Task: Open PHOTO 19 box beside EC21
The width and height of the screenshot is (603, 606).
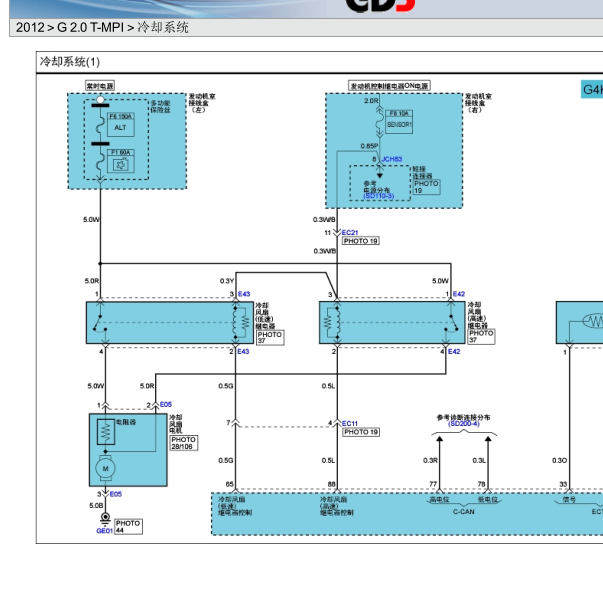Action: click(361, 241)
